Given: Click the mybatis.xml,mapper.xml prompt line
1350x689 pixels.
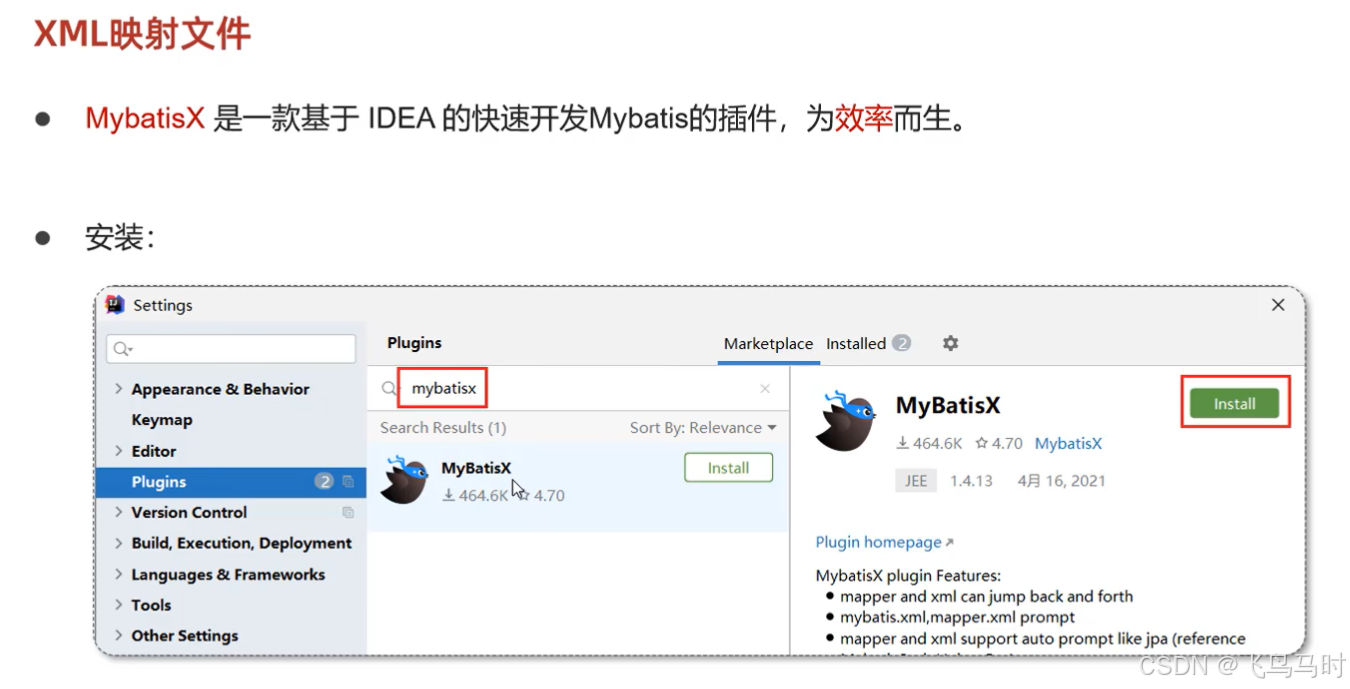Looking at the screenshot, I should (x=958, y=617).
